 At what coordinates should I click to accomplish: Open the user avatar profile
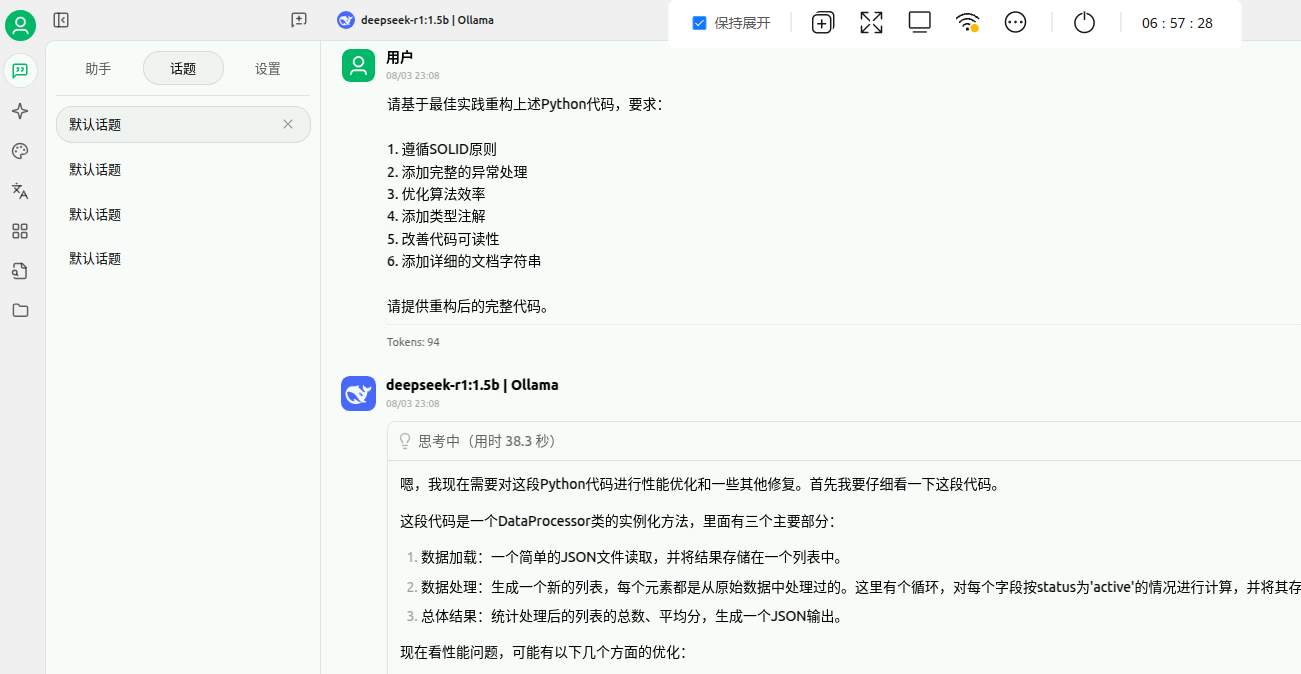[20, 25]
